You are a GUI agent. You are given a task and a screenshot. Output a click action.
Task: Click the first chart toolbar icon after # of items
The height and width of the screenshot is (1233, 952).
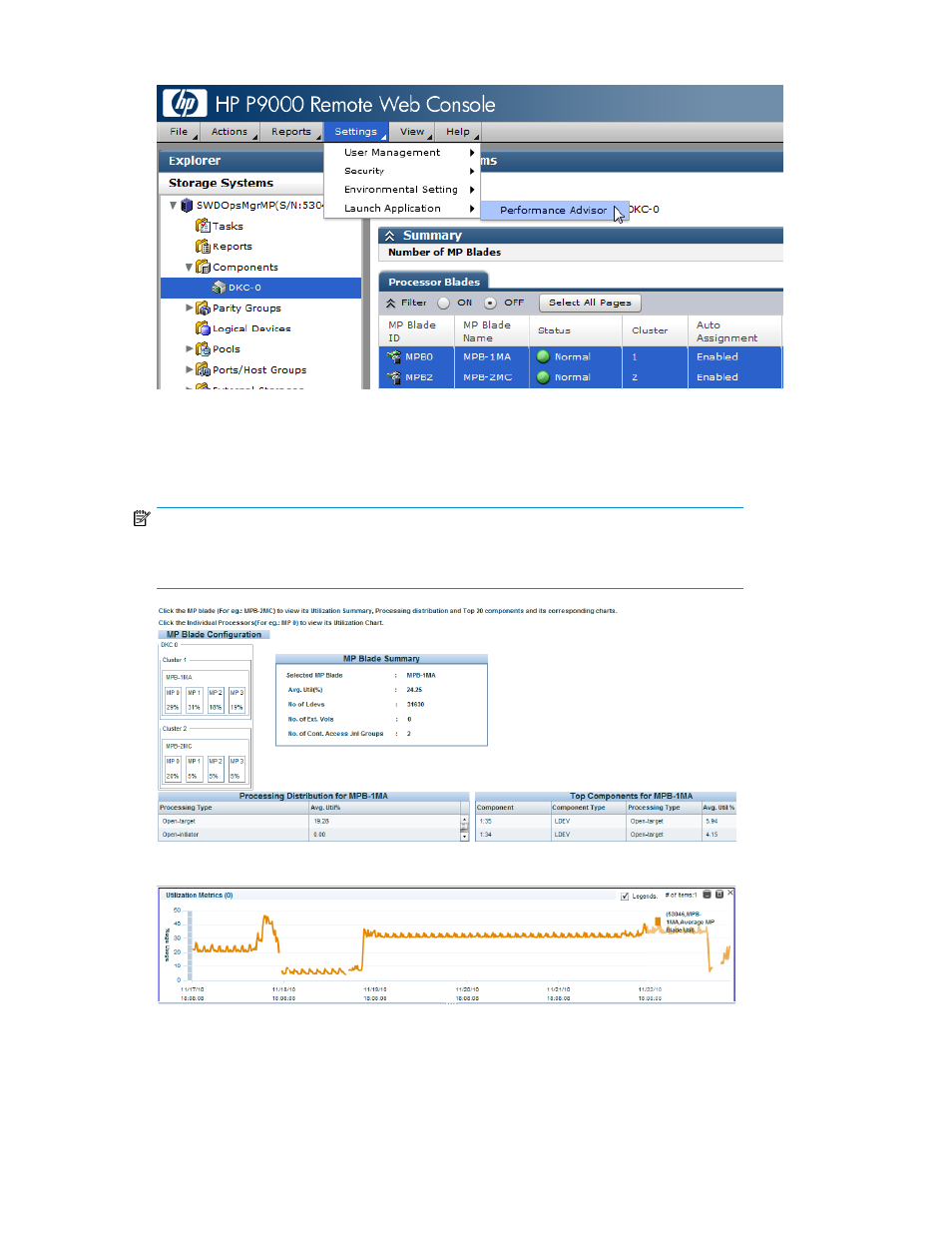(x=707, y=895)
